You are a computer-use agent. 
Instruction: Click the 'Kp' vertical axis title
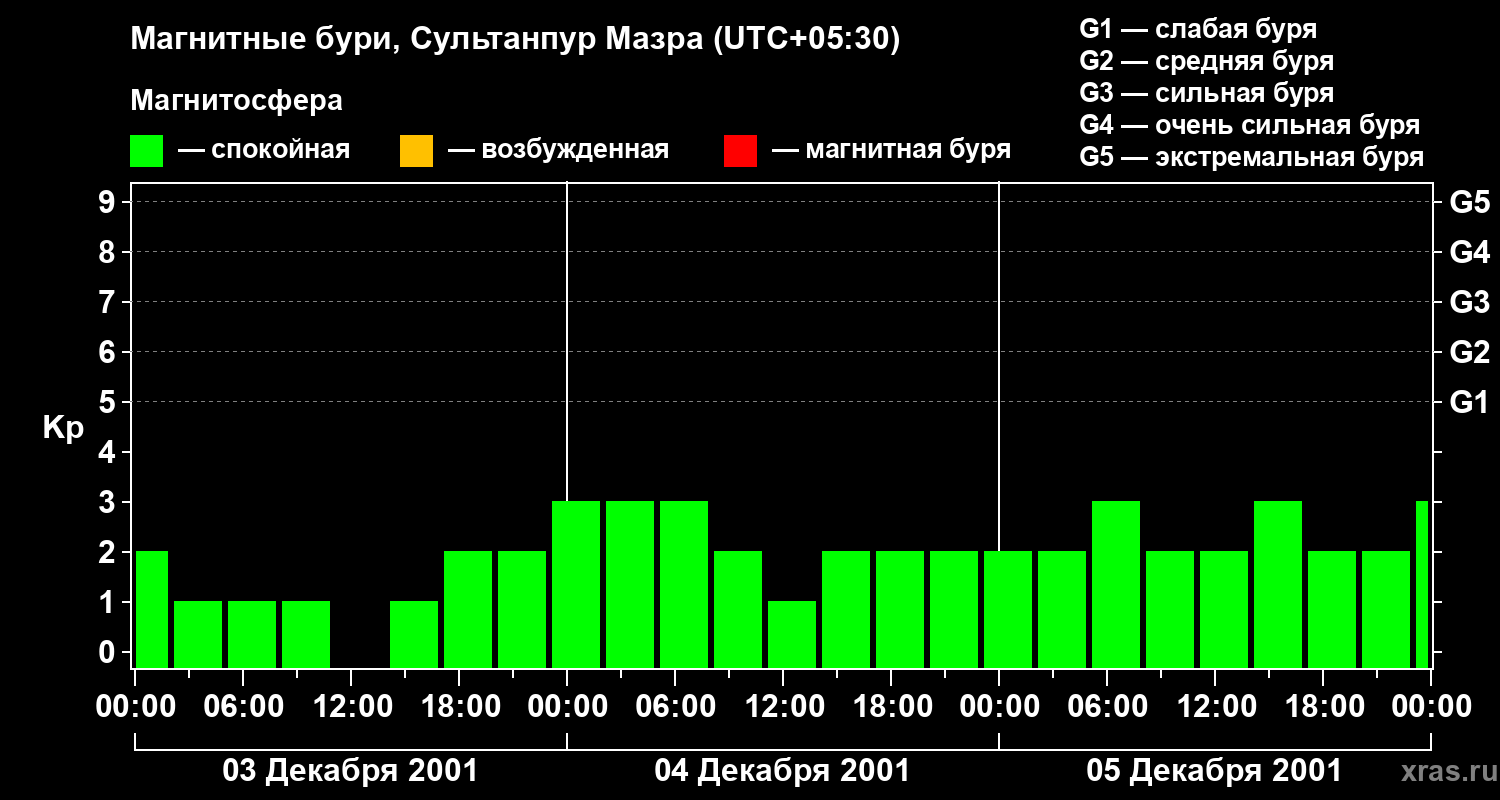point(63,427)
